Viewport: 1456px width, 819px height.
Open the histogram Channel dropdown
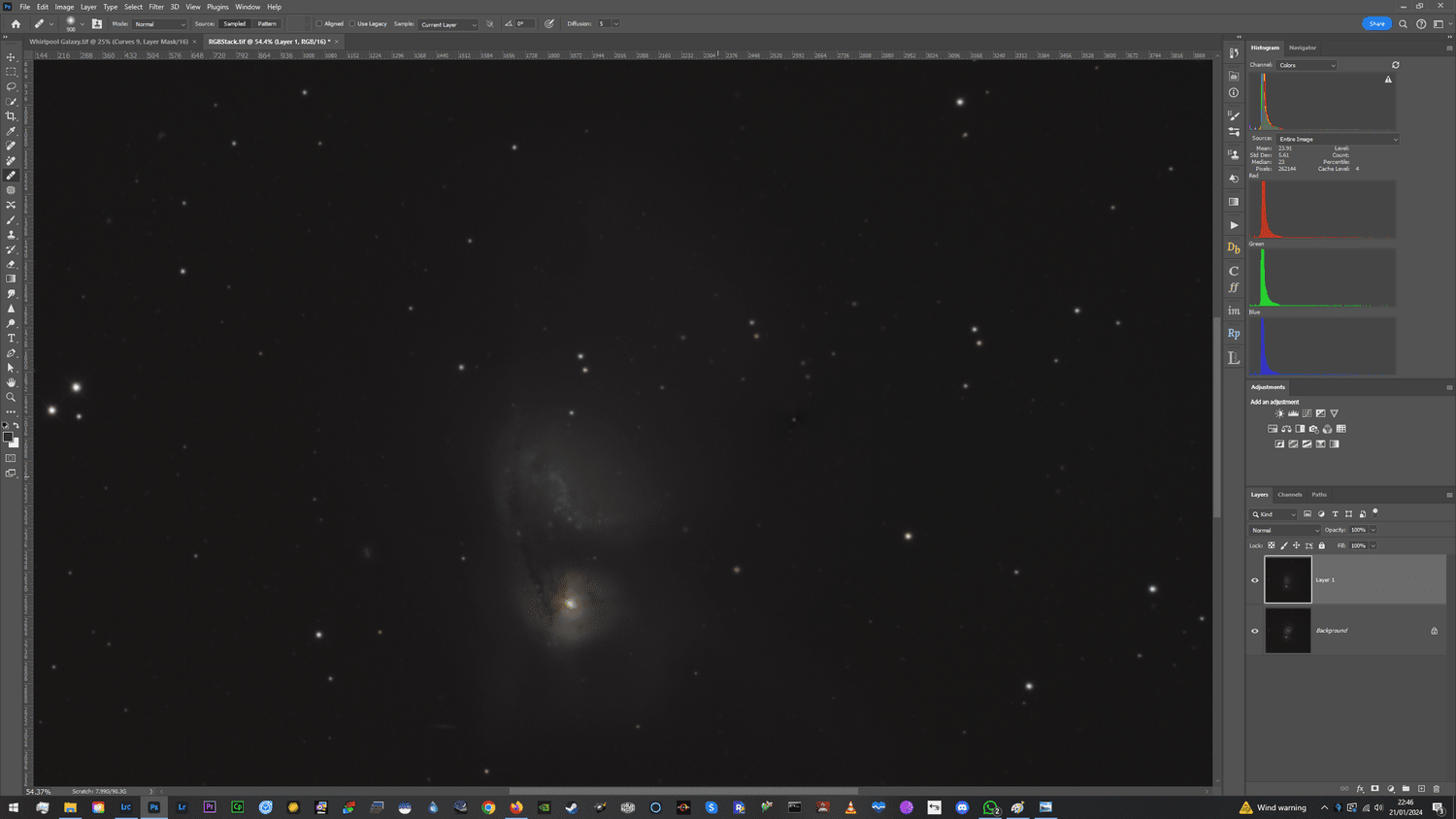1307,65
